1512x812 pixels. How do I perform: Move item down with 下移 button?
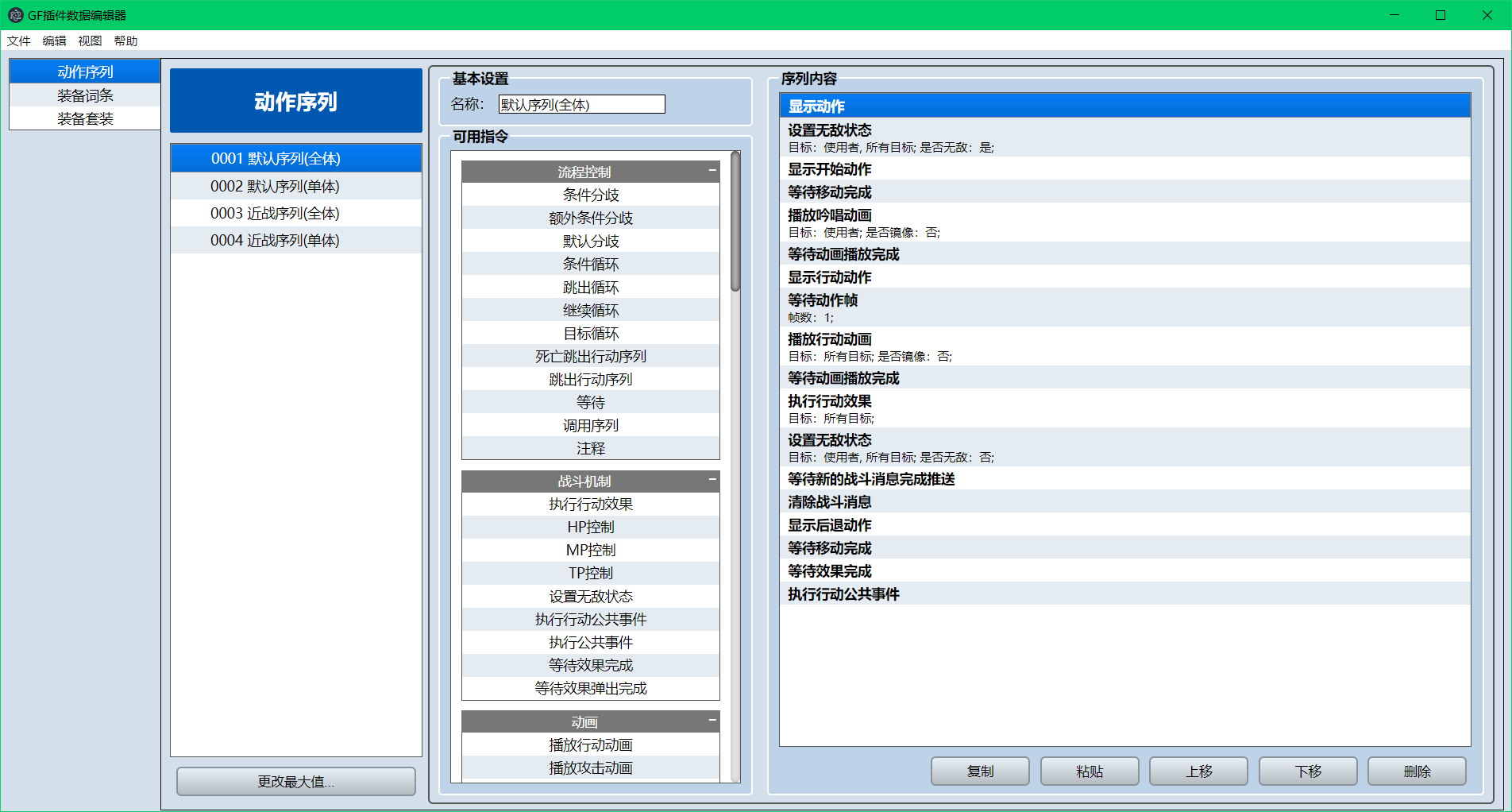point(1308,771)
